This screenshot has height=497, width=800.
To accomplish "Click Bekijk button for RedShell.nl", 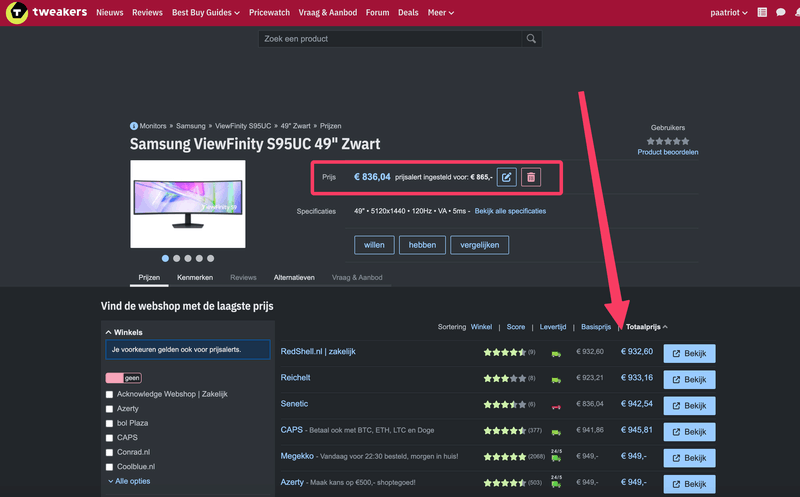I will (x=689, y=354).
